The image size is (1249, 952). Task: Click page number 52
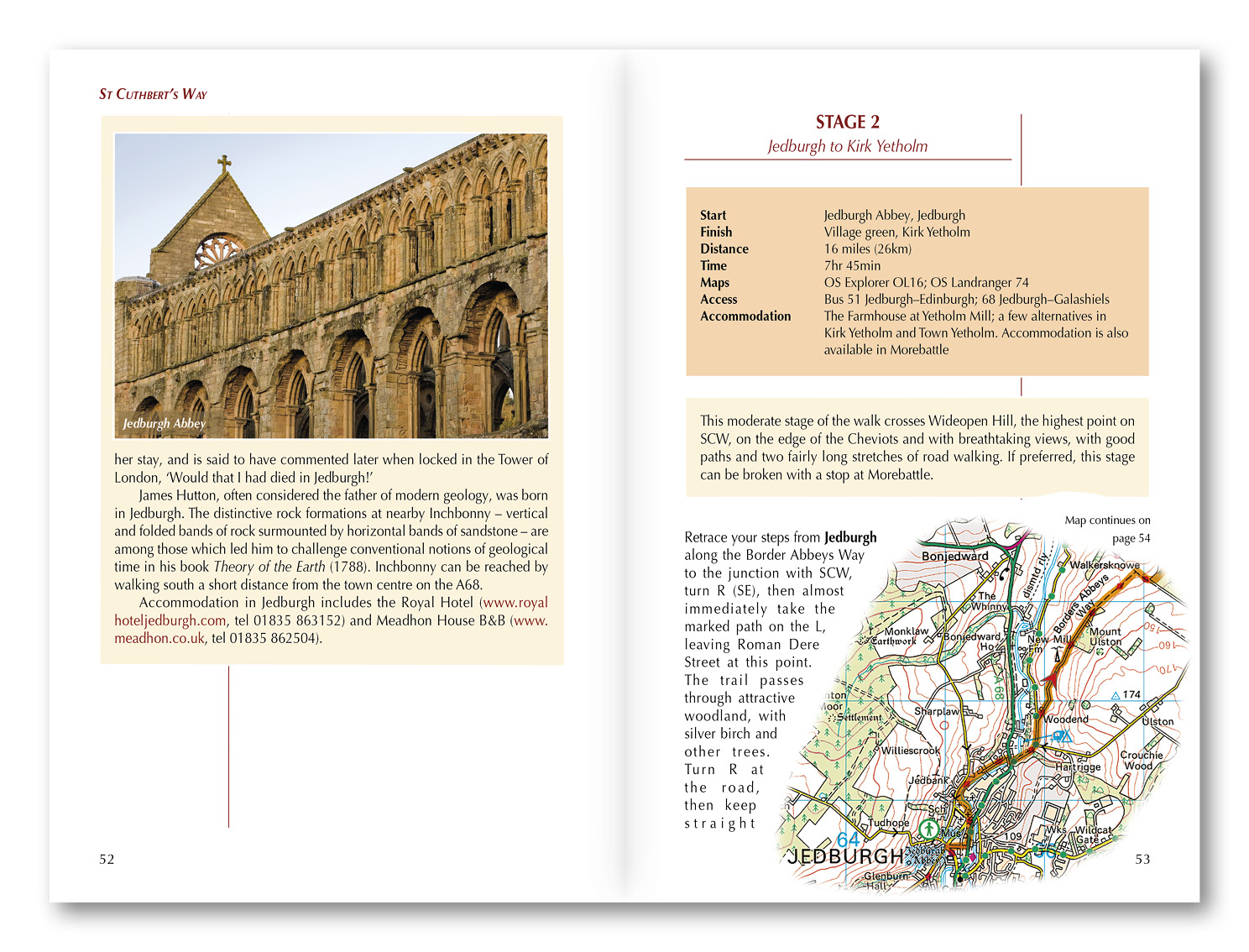tap(107, 859)
